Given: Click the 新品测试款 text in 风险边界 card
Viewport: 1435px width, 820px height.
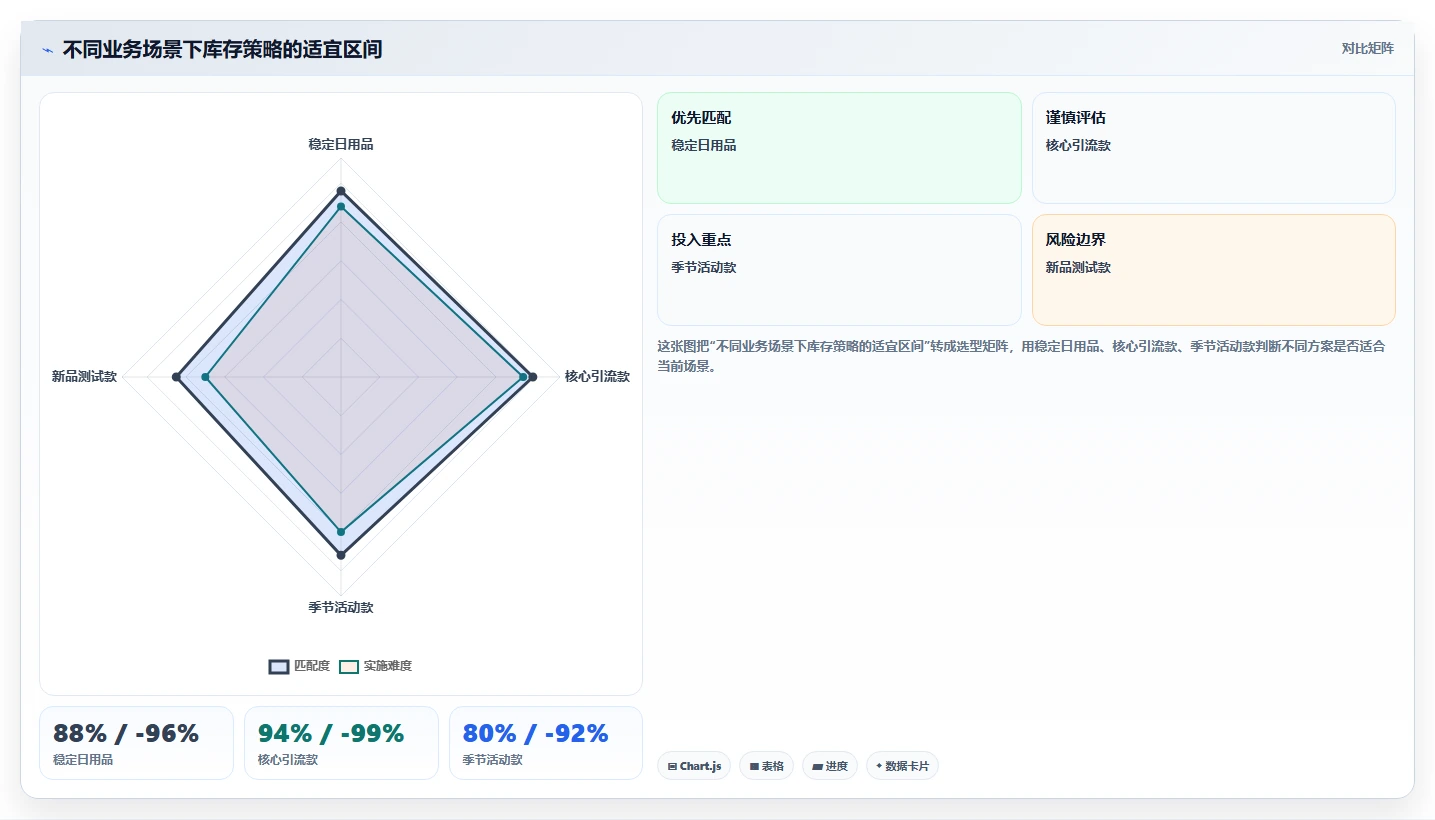Looking at the screenshot, I should [x=1079, y=267].
